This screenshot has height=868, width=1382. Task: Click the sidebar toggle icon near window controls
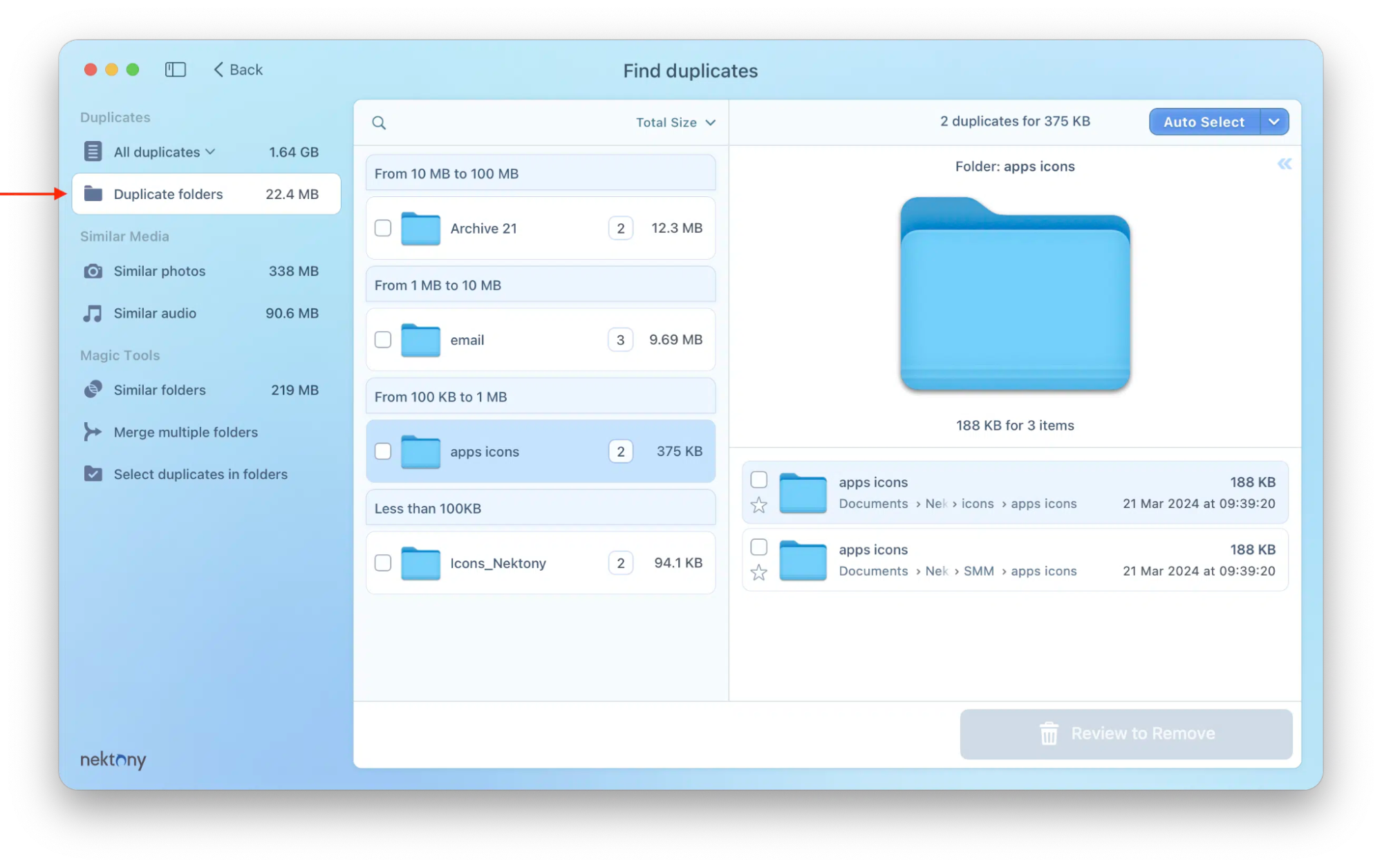coord(175,69)
